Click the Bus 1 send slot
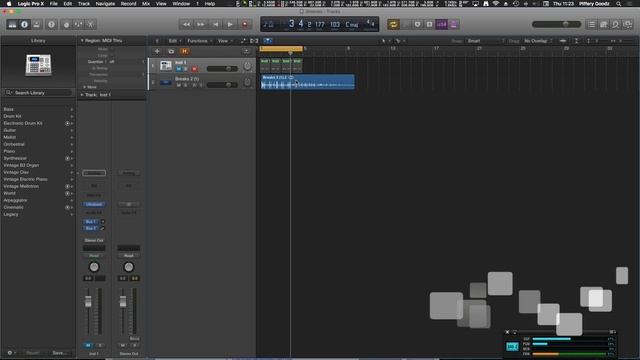Viewport: 640px width, 360px height. (91, 222)
